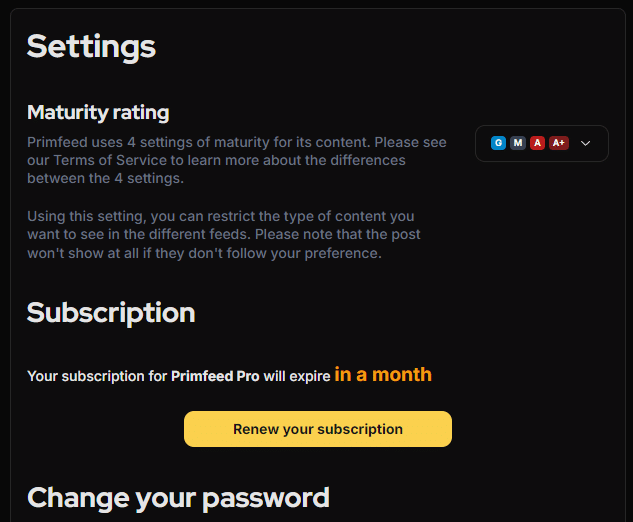Click the Settings page heading
Image resolution: width=633 pixels, height=522 pixels.
pos(91,46)
